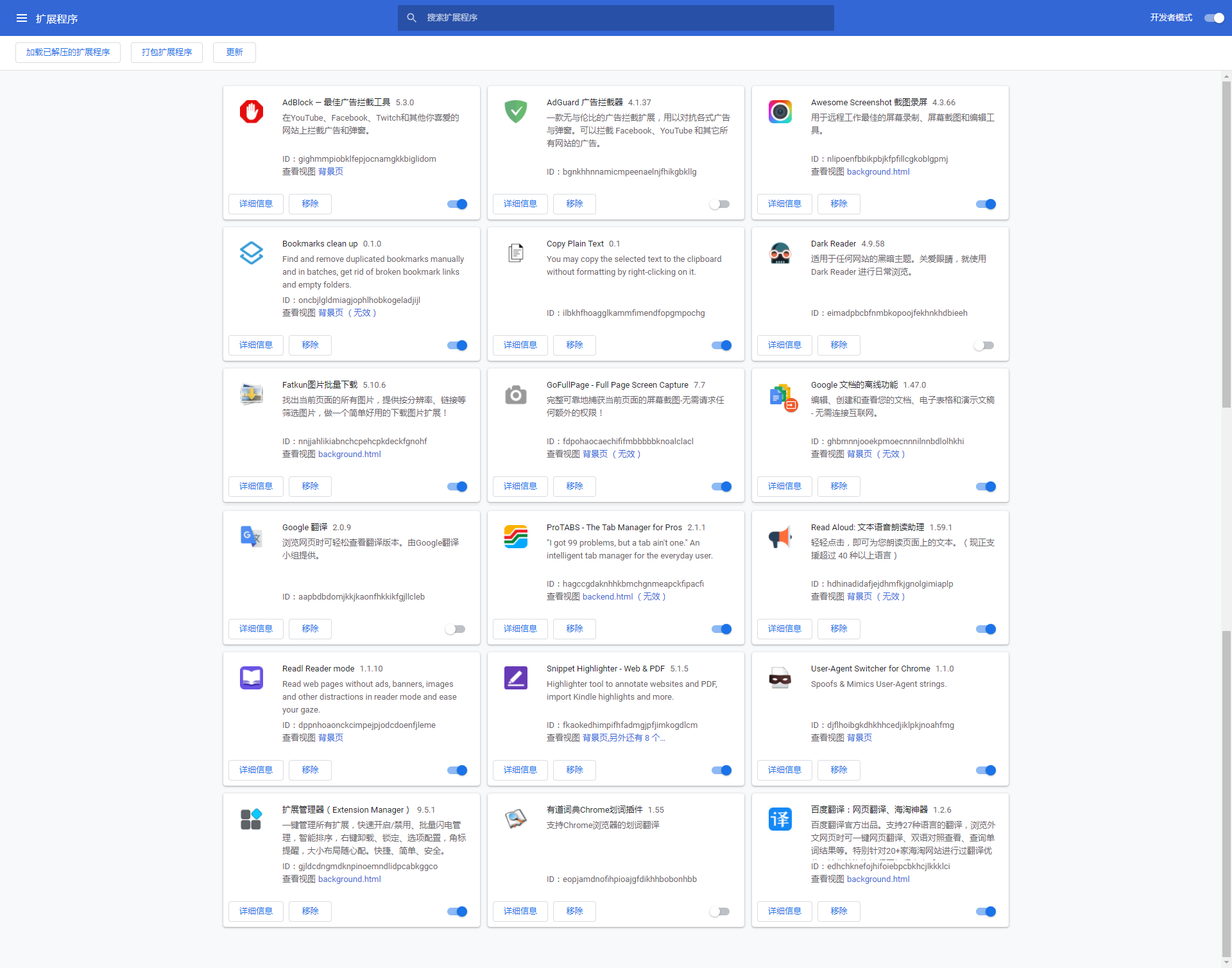
Task: Click the Awesome Screenshot lens icon
Action: [780, 112]
